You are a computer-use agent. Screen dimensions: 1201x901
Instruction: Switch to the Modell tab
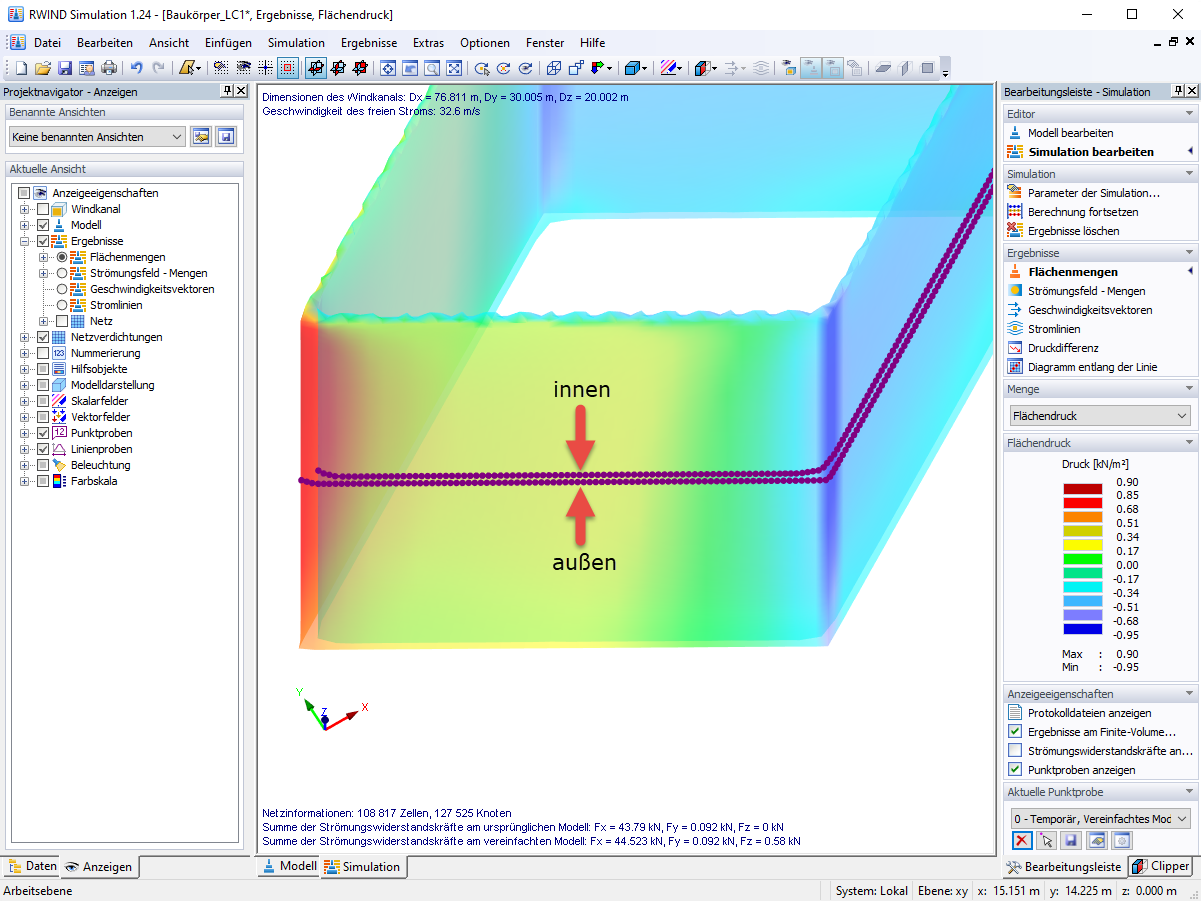pos(289,866)
